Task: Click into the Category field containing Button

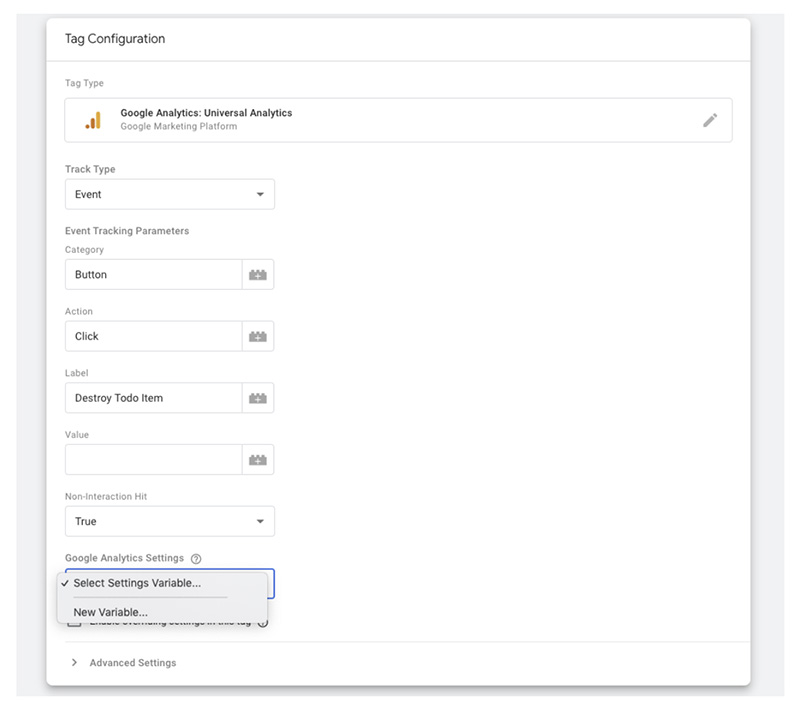Action: click(x=153, y=275)
